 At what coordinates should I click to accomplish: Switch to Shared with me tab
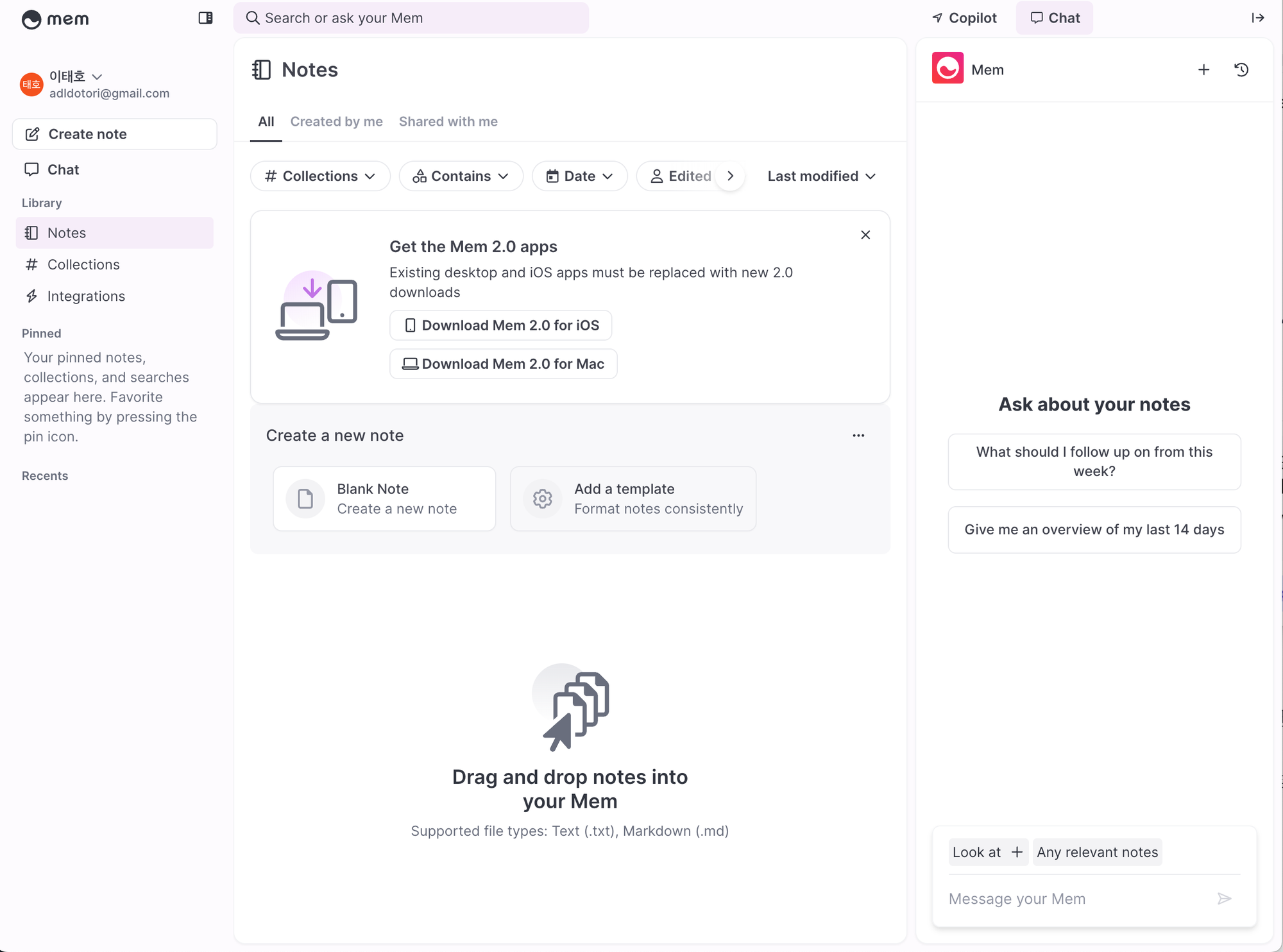[x=448, y=122]
